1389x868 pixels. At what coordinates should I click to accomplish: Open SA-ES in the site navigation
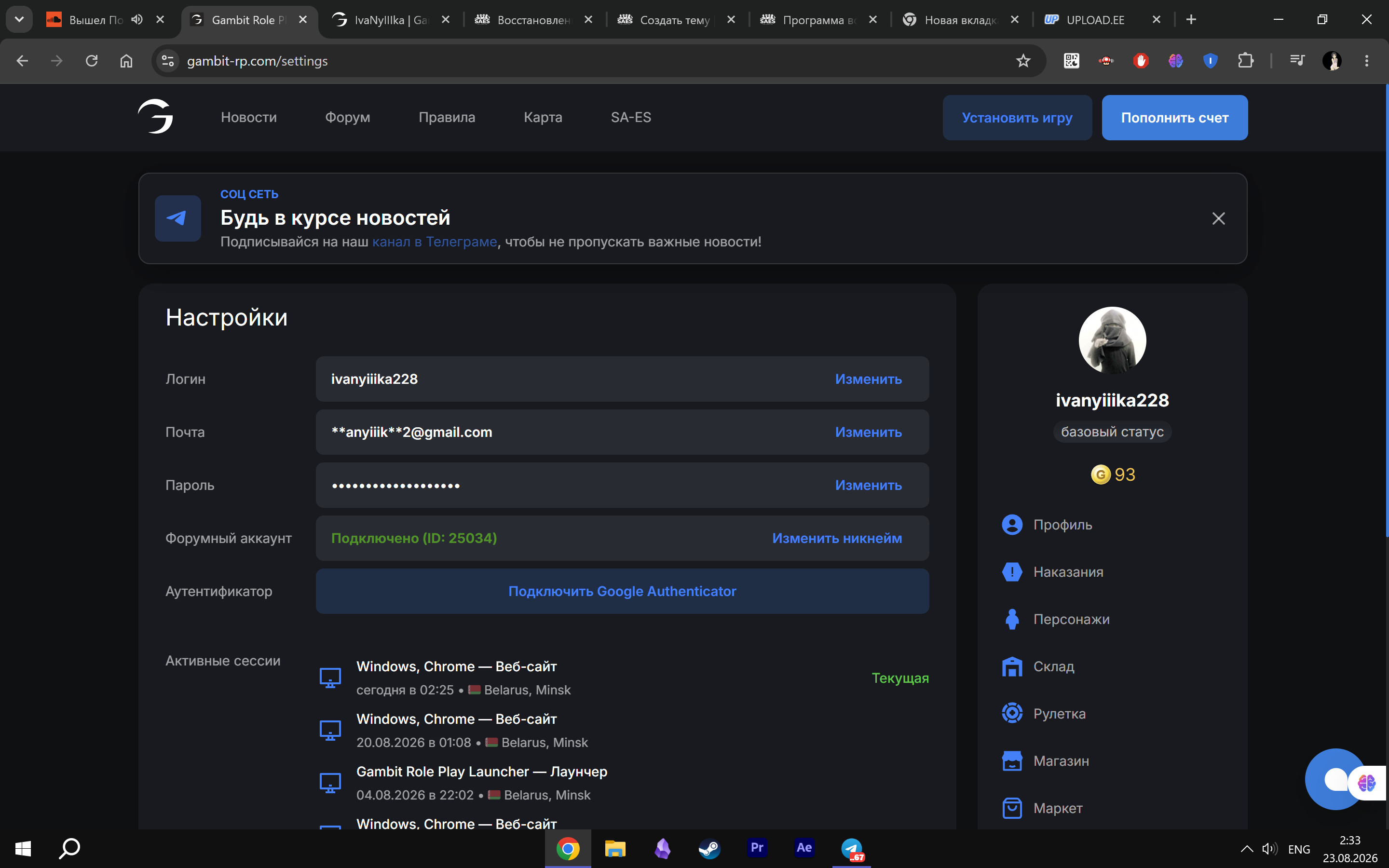tap(631, 117)
